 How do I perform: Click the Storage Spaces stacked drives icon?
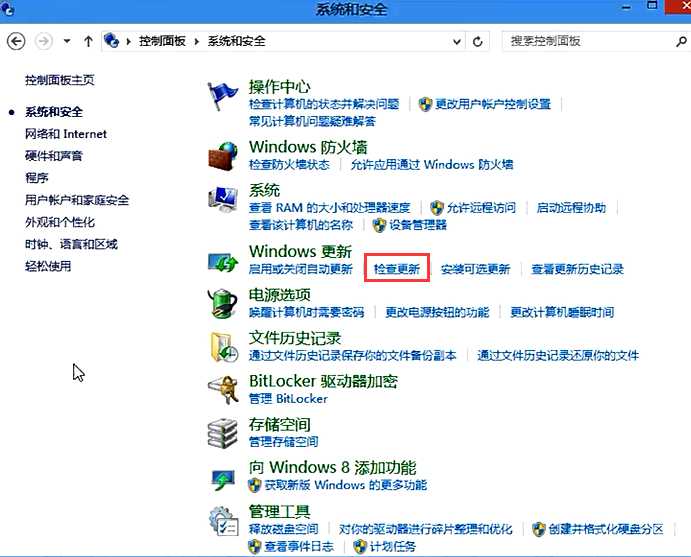pos(223,434)
